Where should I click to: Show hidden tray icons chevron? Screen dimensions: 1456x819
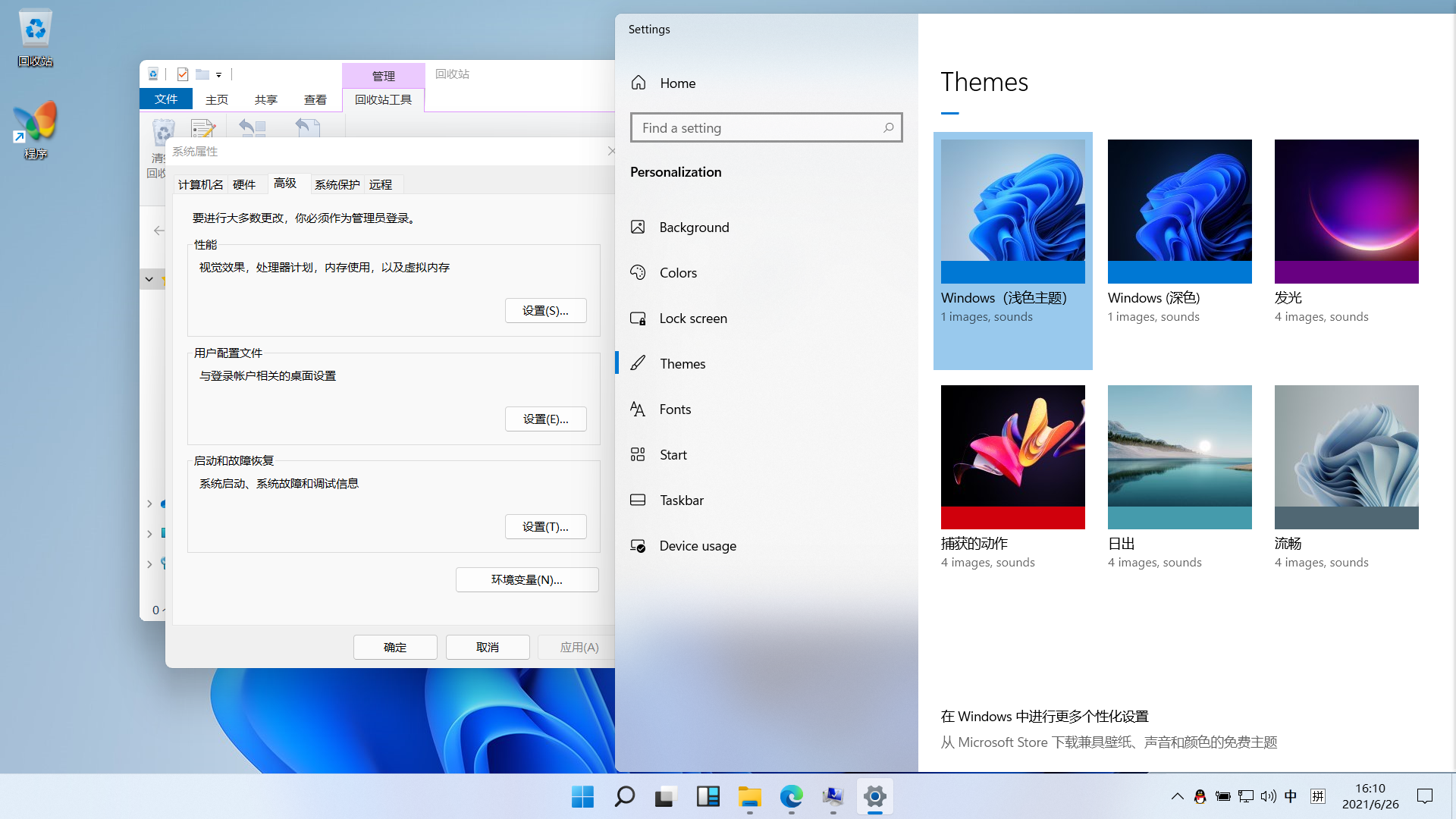[1177, 796]
